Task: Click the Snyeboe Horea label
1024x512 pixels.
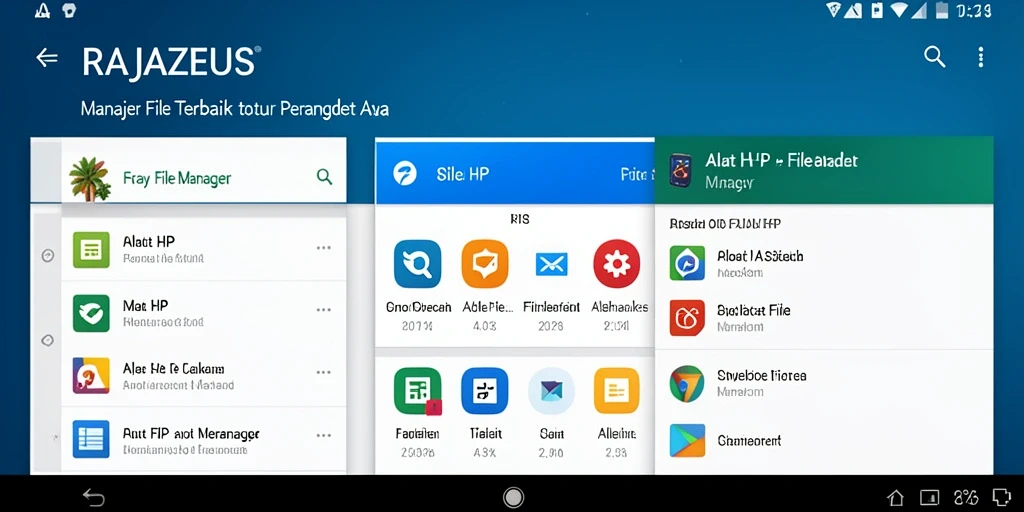Action: 761,376
